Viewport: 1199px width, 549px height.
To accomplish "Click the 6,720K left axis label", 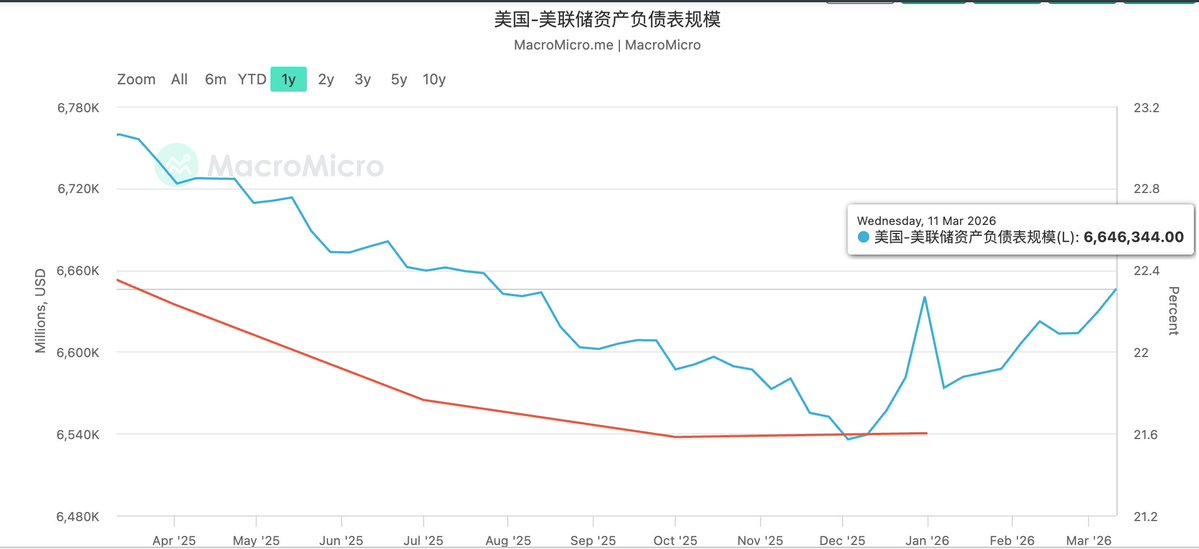I will [79, 190].
